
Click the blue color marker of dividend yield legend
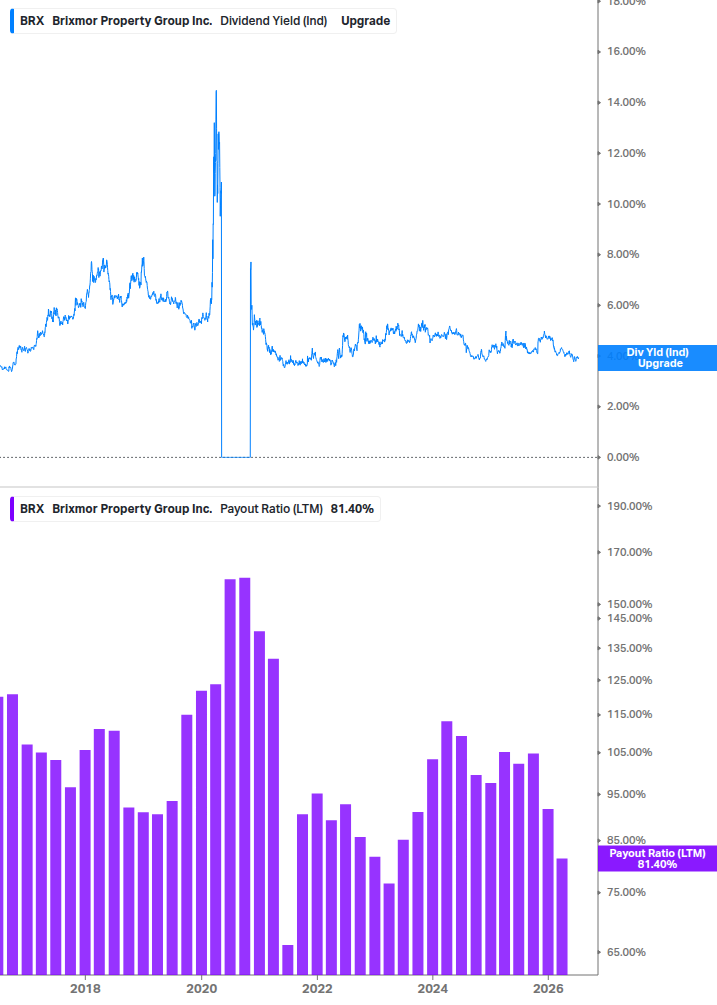pos(12,21)
